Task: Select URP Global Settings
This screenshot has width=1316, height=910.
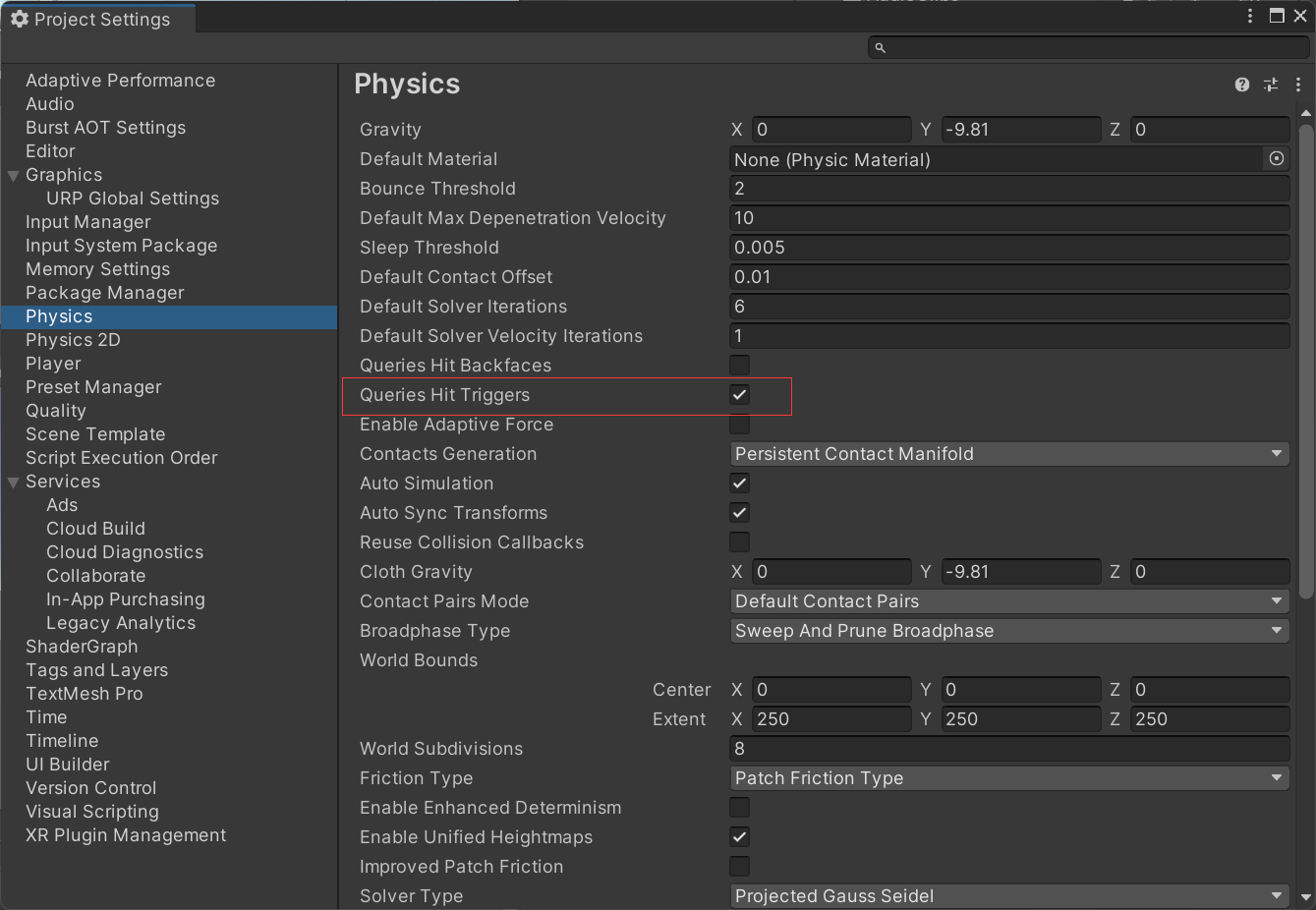Action: click(x=133, y=199)
